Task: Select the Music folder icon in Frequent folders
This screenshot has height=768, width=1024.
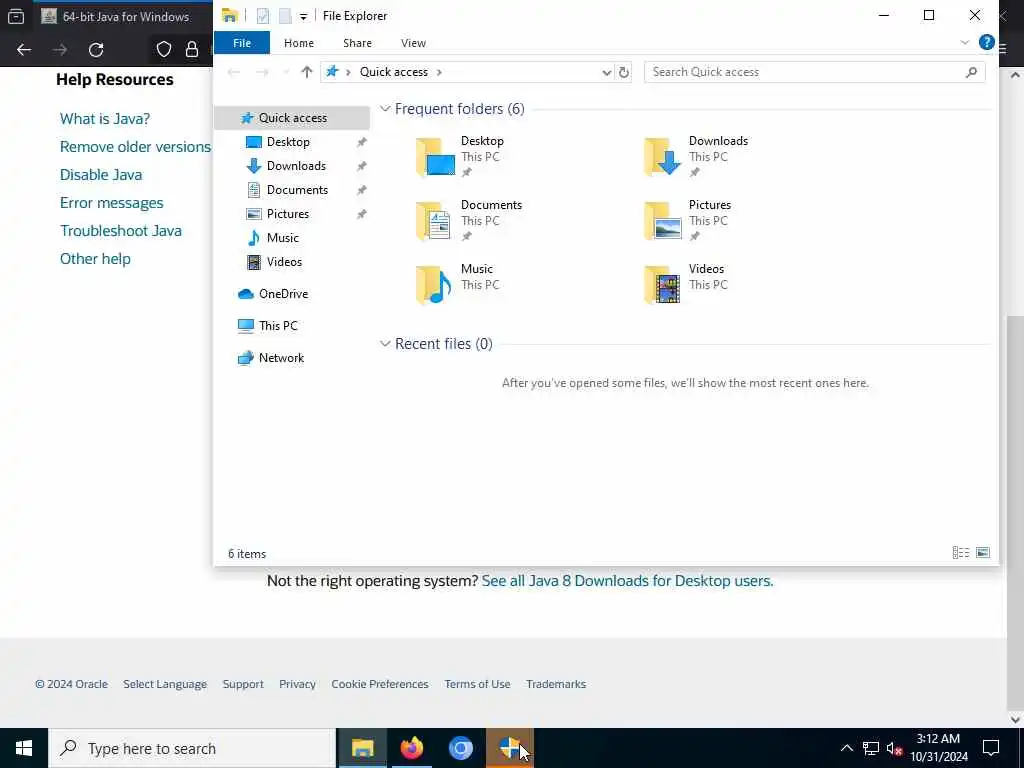Action: 436,285
